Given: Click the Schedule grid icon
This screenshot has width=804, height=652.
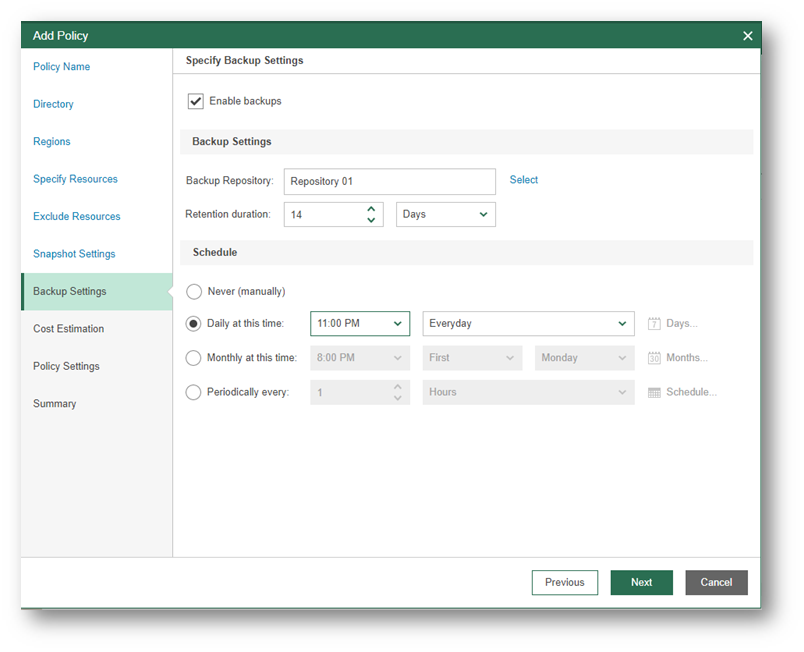Looking at the screenshot, I should (x=654, y=393).
